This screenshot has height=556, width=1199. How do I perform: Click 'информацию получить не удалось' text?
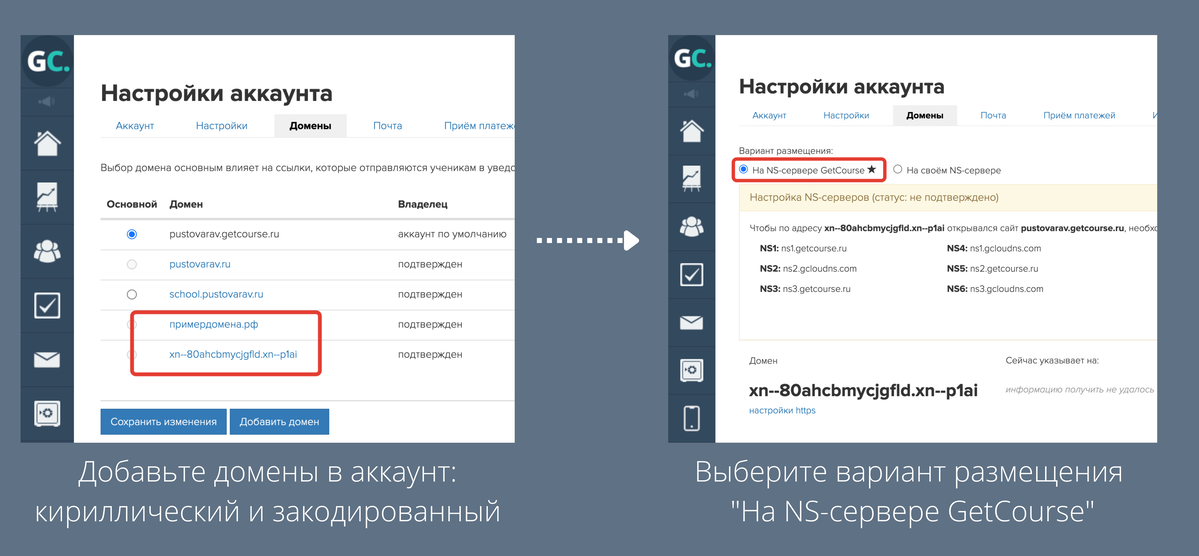point(1080,389)
